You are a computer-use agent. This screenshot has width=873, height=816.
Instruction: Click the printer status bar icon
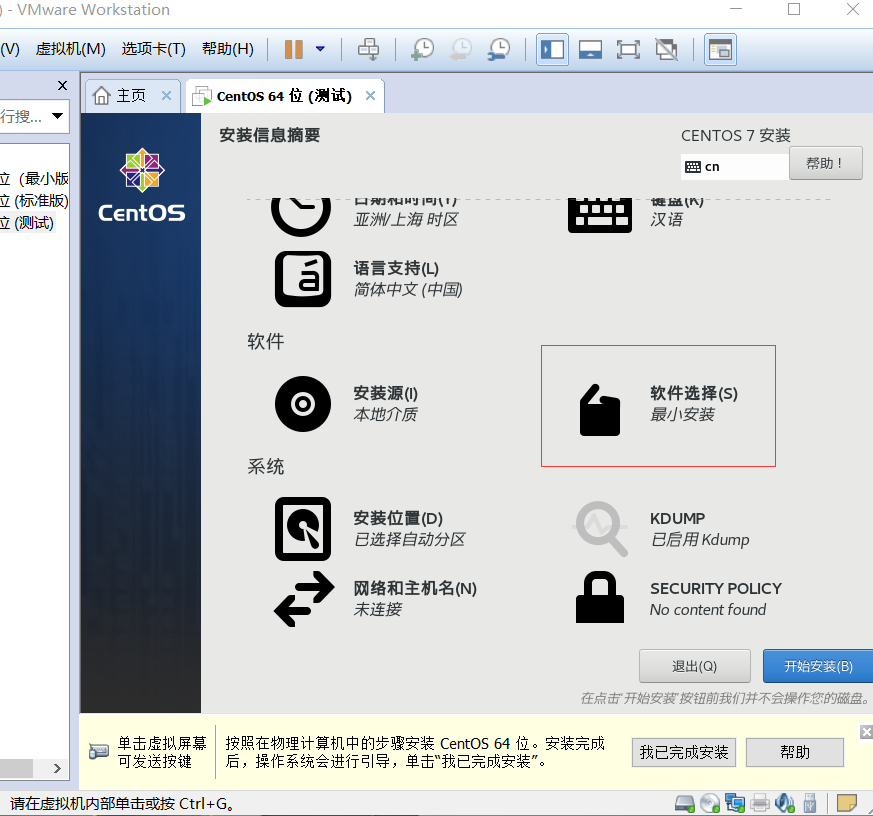pyautogui.click(x=759, y=803)
